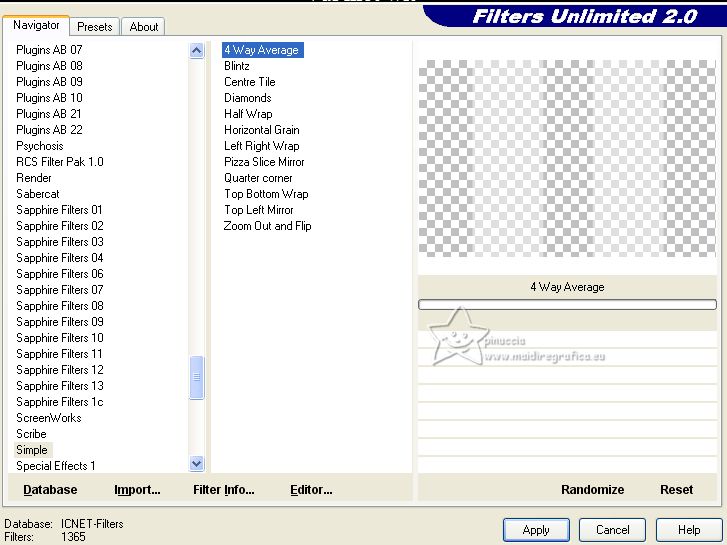Click the Database button
Image resolution: width=727 pixels, height=545 pixels.
50,490
